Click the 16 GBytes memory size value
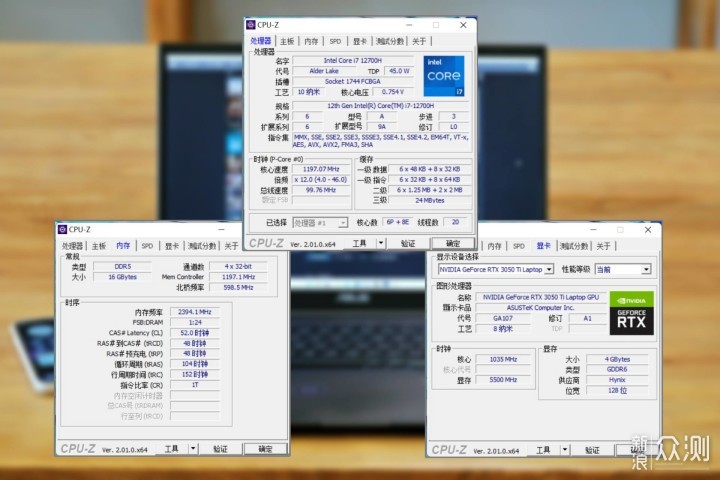Viewport: 720px width, 480px height. click(123, 277)
